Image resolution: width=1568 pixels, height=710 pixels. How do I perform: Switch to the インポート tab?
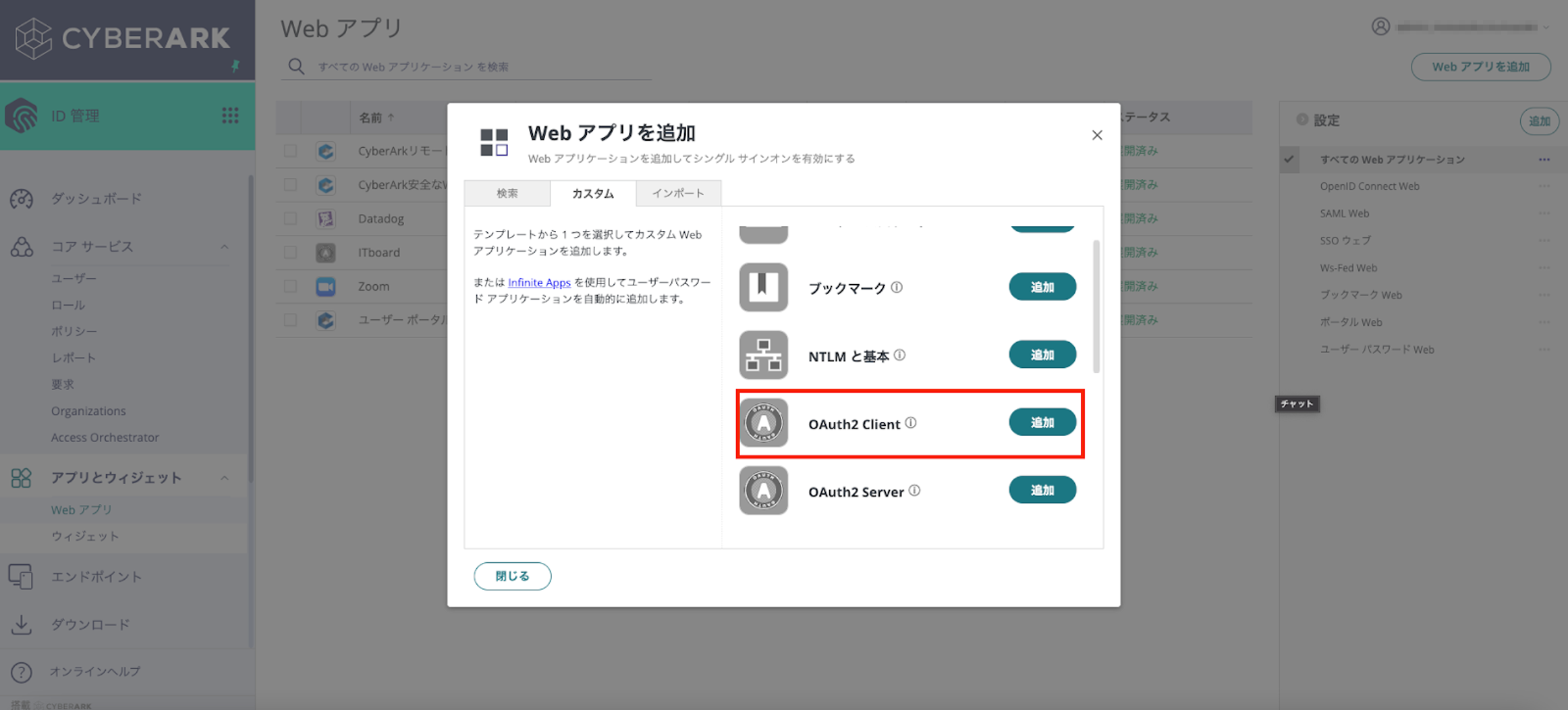[x=678, y=194]
